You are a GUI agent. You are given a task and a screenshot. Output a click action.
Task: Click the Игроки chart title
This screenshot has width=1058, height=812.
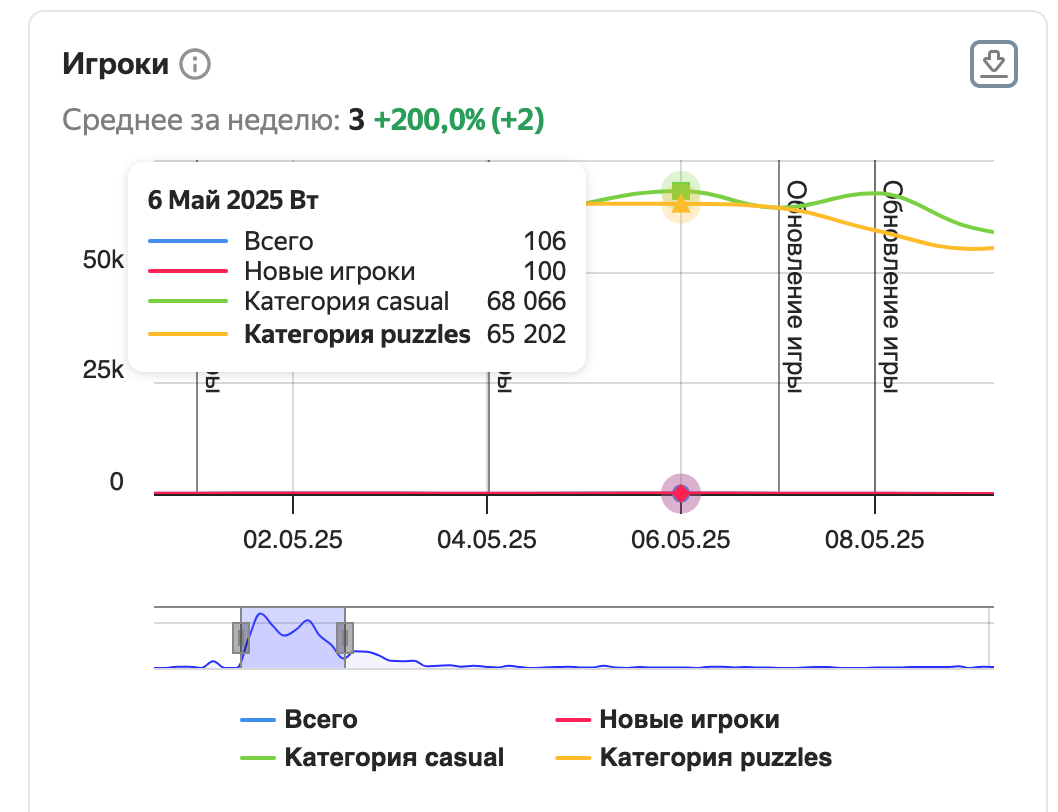(x=116, y=65)
